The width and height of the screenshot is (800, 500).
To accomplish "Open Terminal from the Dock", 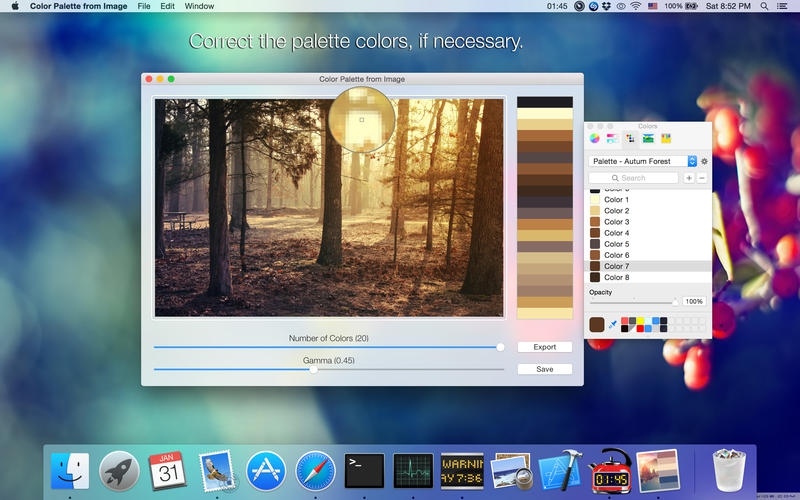I will tap(364, 469).
